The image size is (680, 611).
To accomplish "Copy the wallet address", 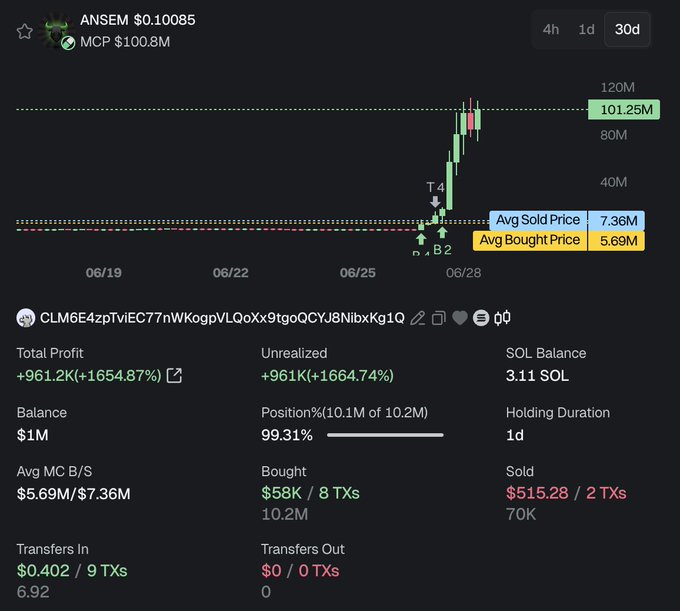I will (438, 318).
